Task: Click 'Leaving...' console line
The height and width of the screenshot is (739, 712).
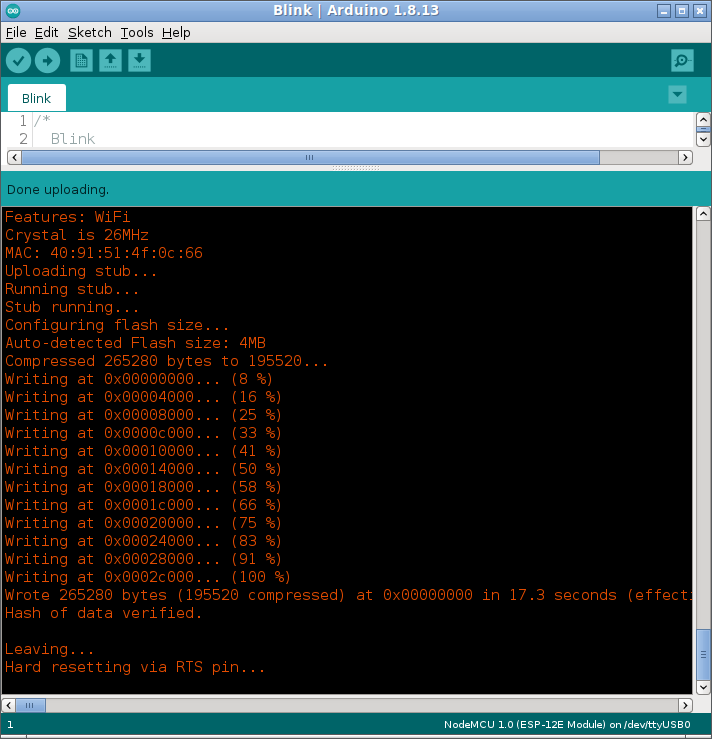Action: pos(49,649)
